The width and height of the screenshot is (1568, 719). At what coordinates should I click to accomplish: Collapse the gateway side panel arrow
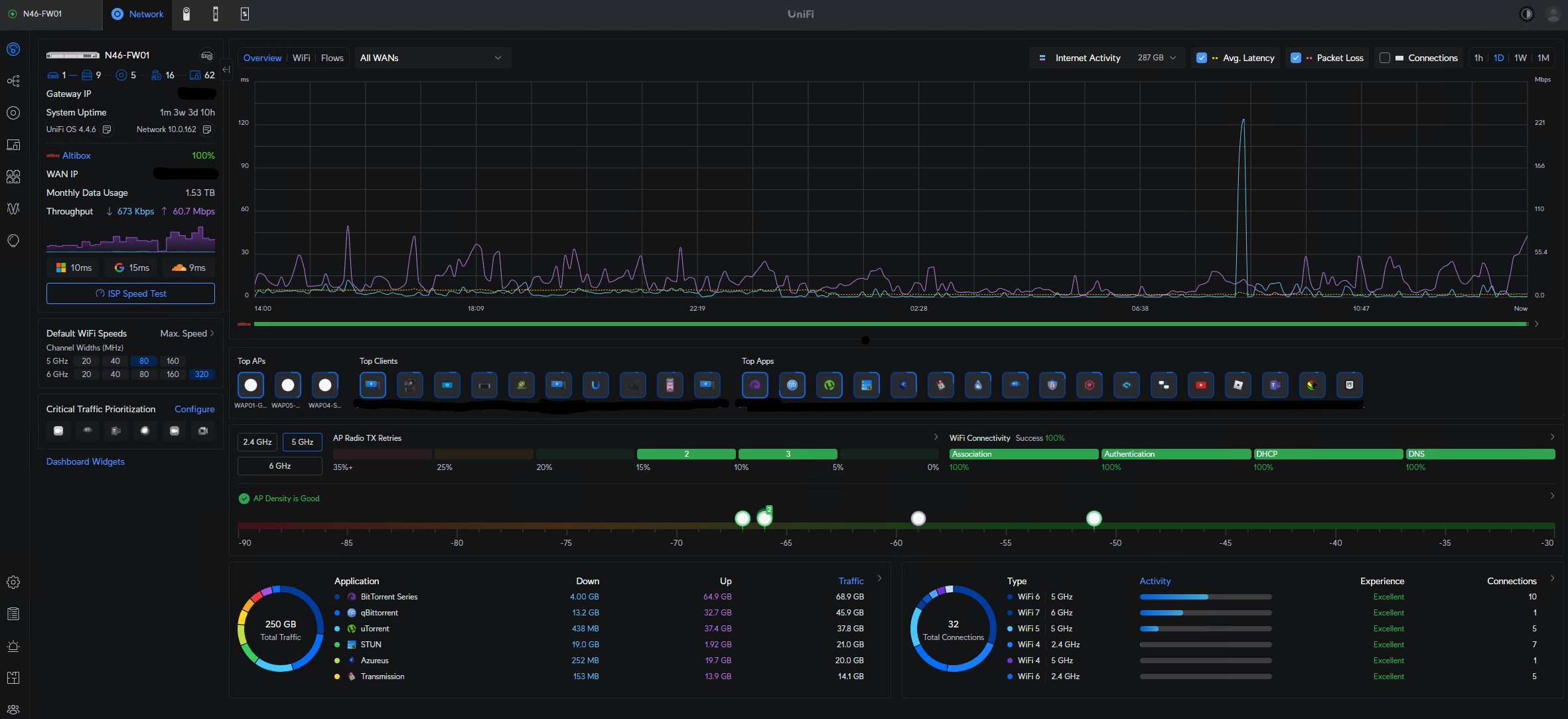(x=226, y=70)
